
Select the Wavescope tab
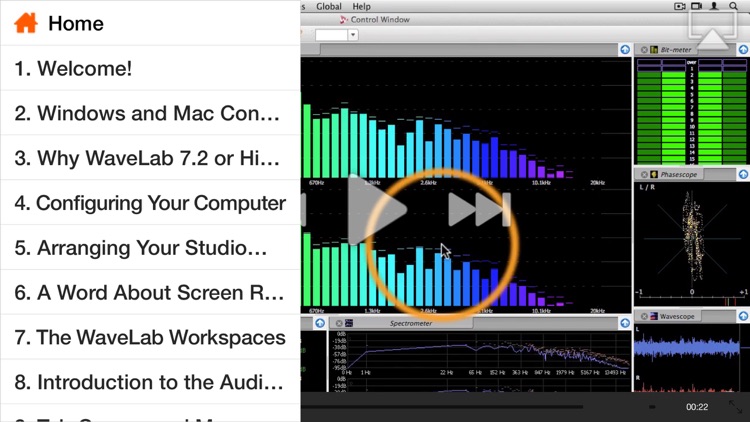click(677, 316)
